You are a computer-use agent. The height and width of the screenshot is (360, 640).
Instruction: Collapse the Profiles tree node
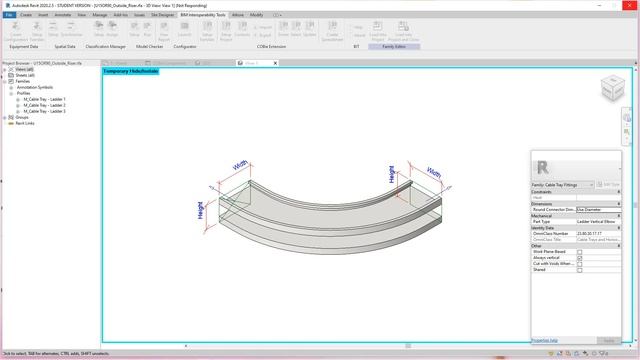pos(11,93)
